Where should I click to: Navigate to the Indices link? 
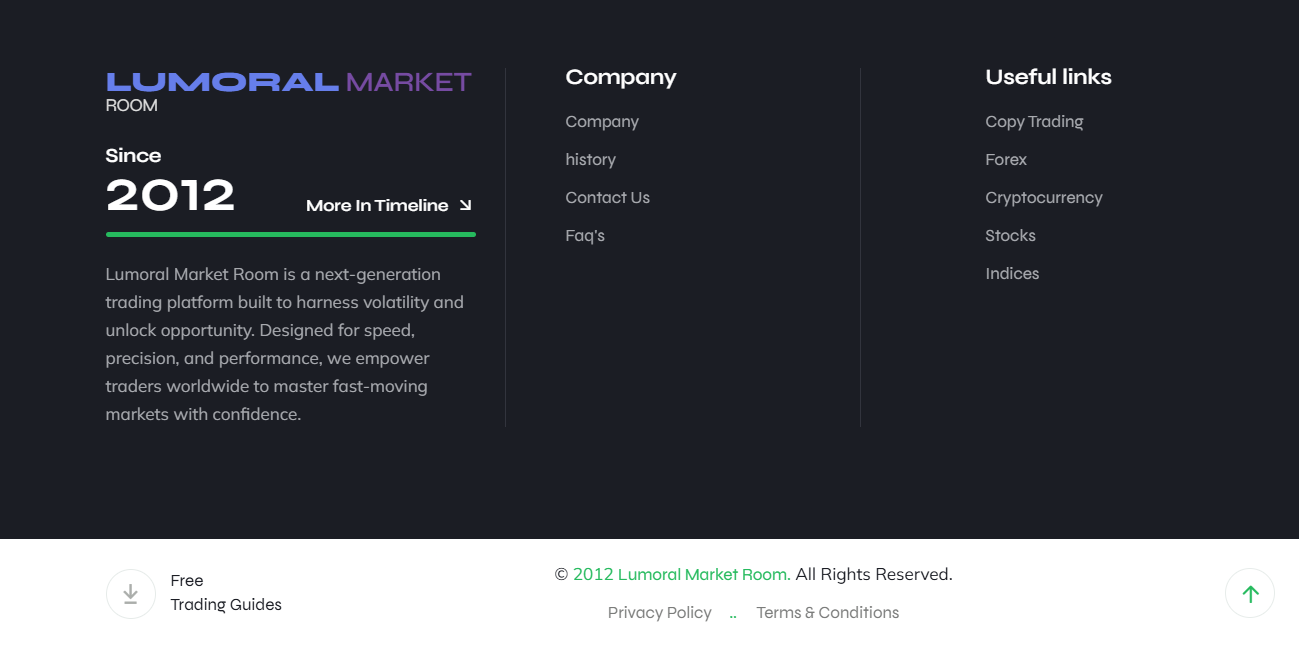[x=1012, y=274]
